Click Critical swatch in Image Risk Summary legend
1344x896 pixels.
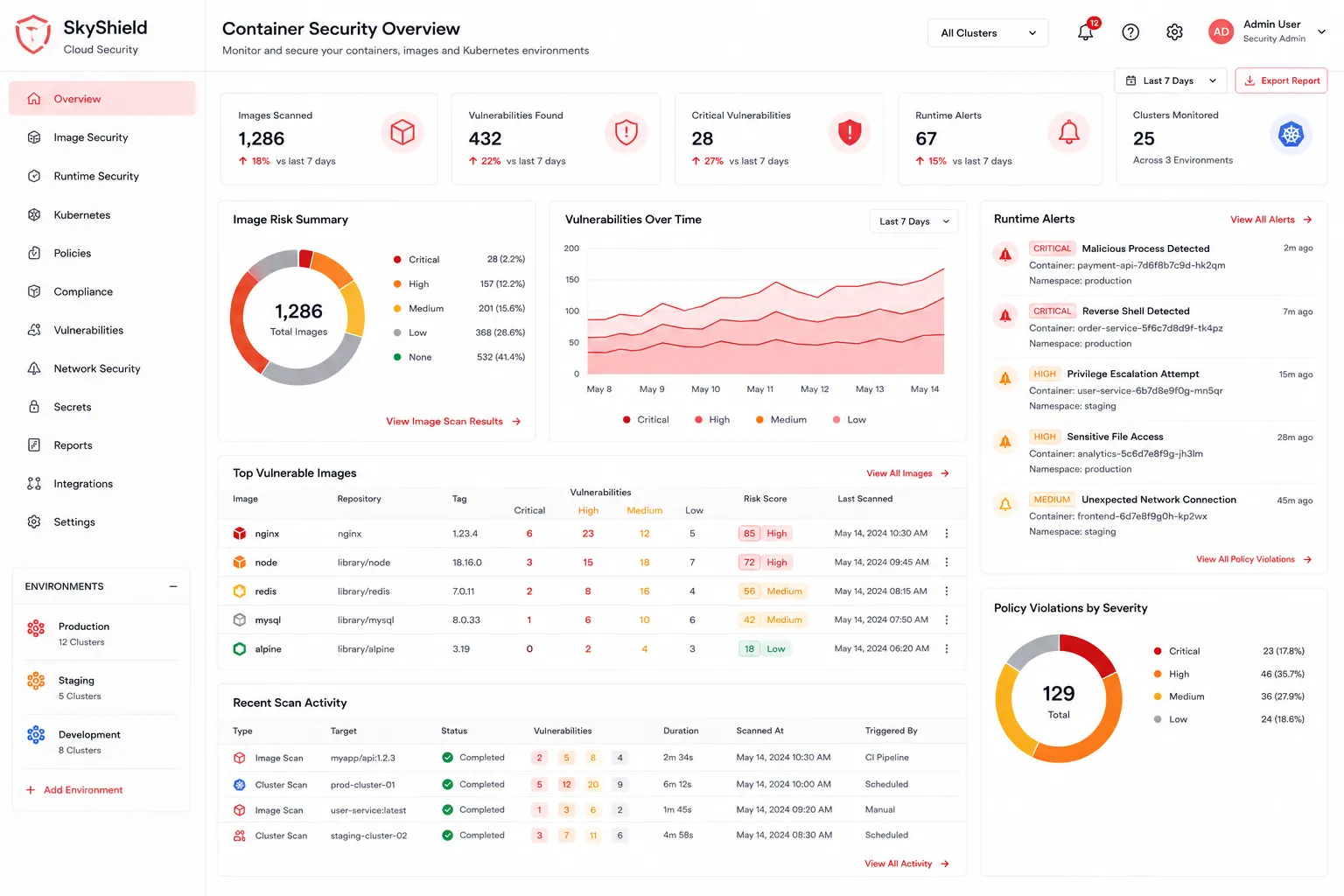[397, 260]
